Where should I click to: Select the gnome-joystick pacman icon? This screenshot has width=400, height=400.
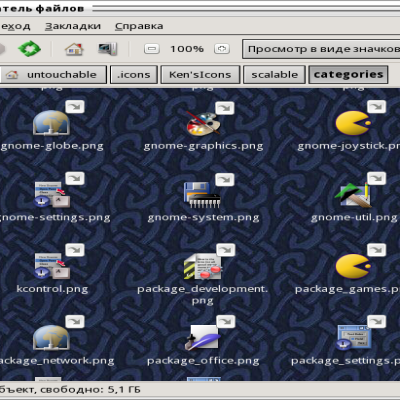[353, 123]
